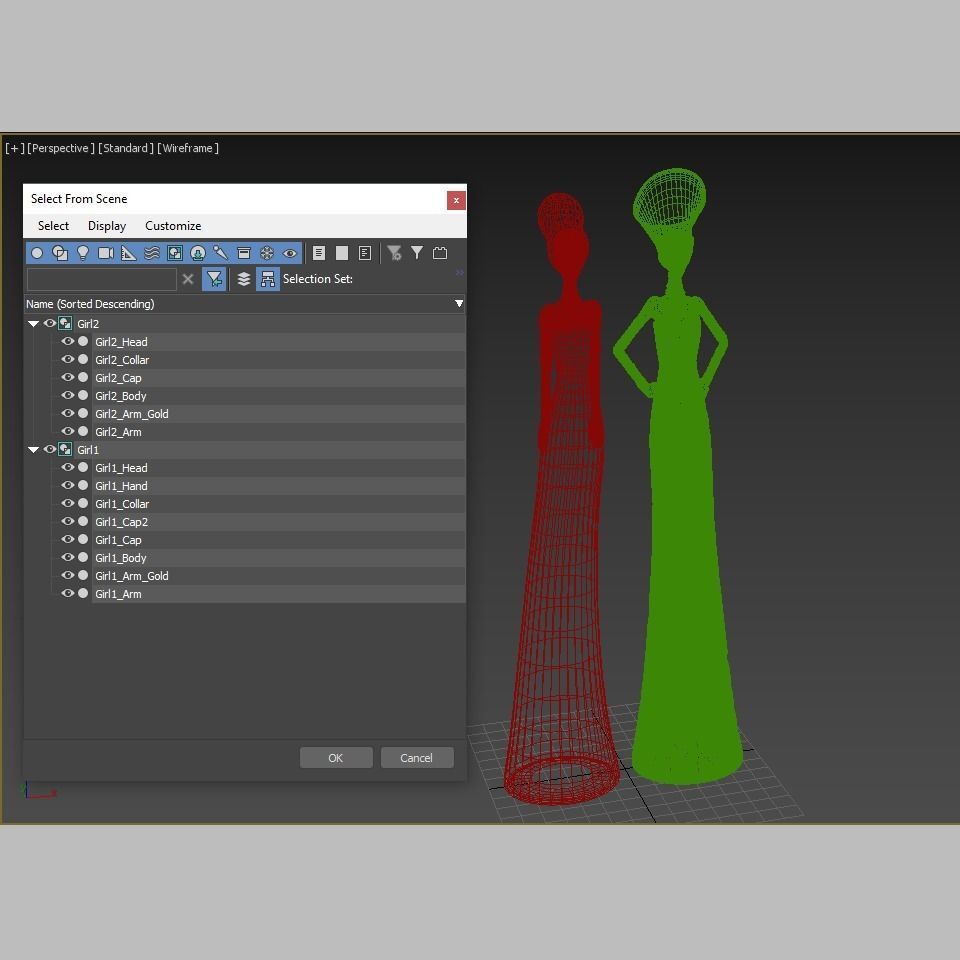Toggle Display Shapes filter icon
The width and height of the screenshot is (960, 960).
60,253
